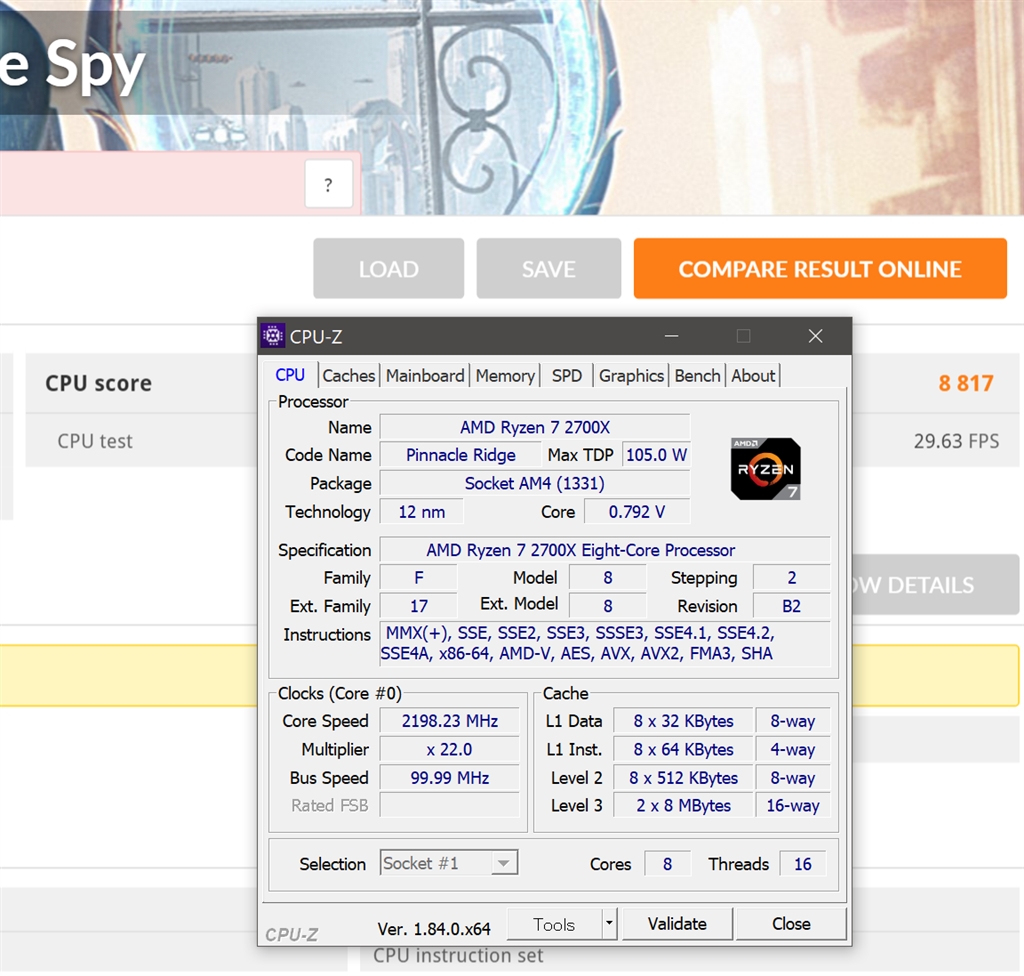Open the Socket #1 selection dropdown

[449, 863]
